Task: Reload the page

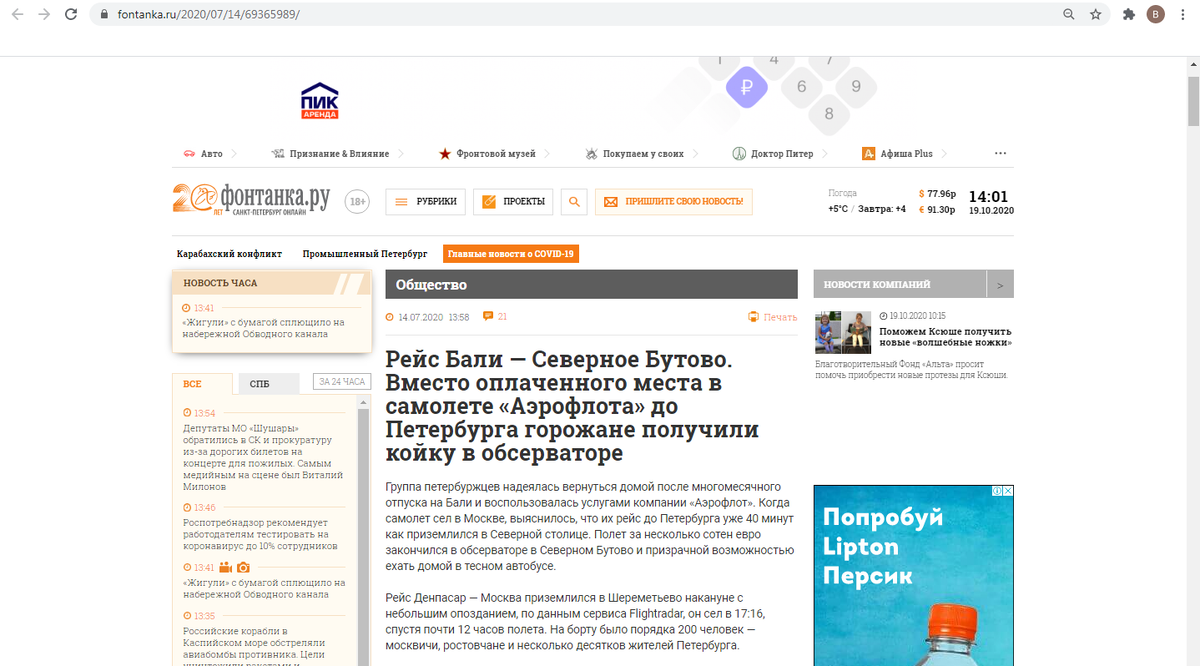Action: (71, 14)
